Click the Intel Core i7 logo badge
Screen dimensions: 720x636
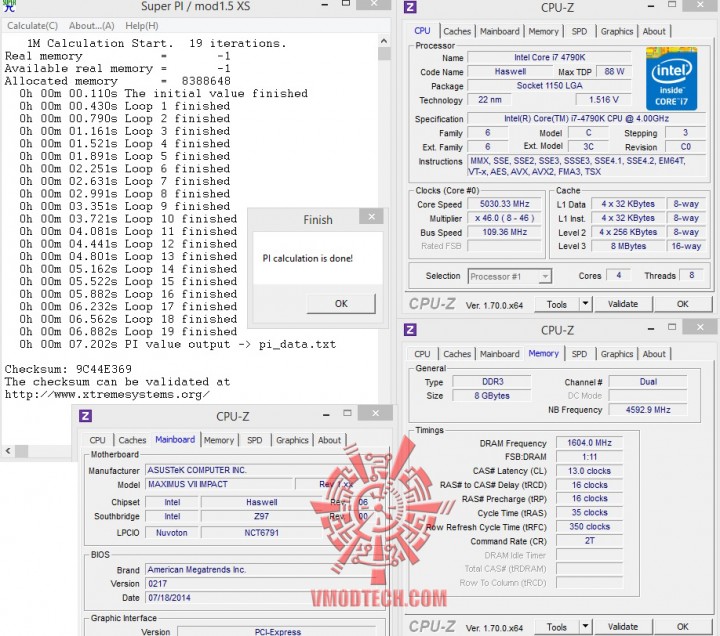pyautogui.click(x=671, y=78)
